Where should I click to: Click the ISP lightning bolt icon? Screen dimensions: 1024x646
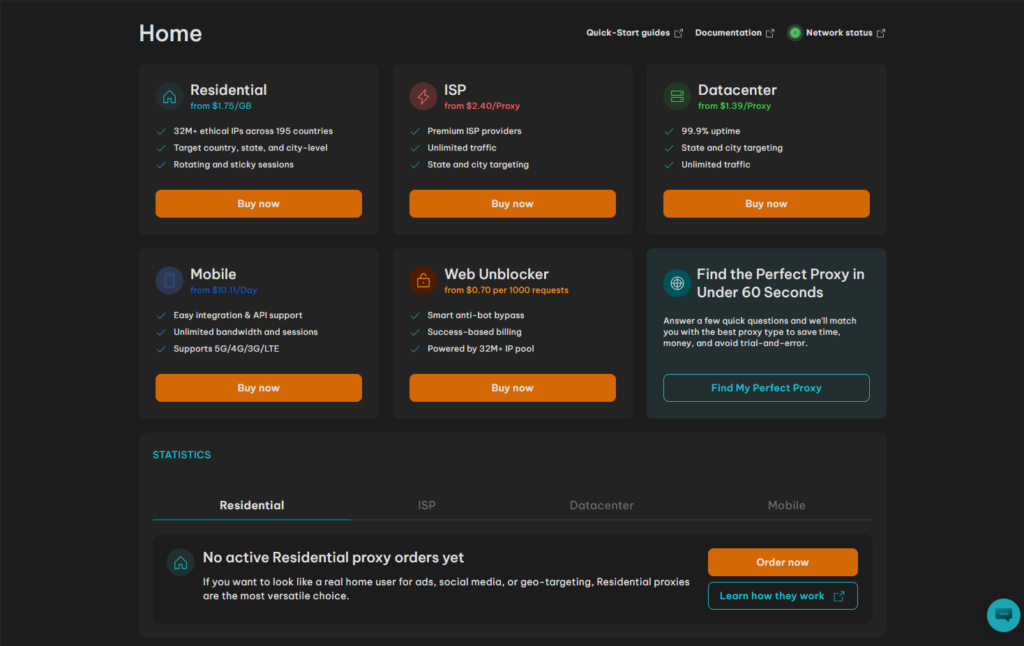(x=423, y=97)
